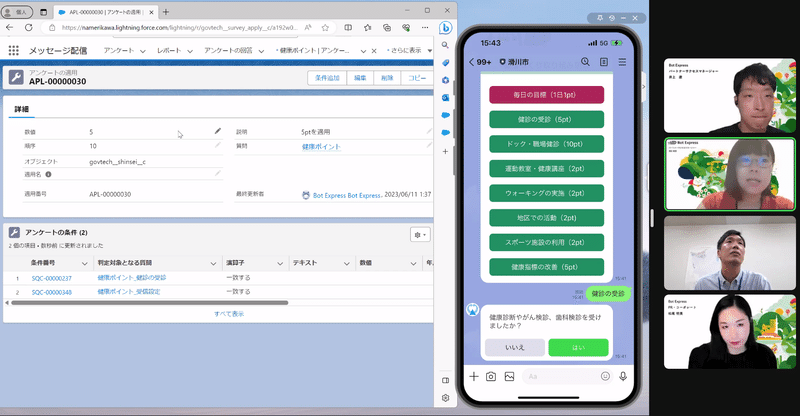
Task: Reload the Salesforce page
Action: point(29,28)
